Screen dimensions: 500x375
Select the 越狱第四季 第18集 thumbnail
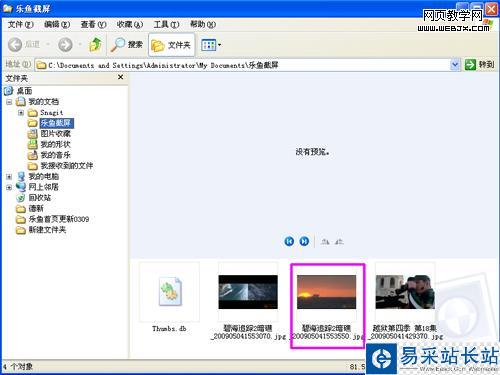point(405,292)
